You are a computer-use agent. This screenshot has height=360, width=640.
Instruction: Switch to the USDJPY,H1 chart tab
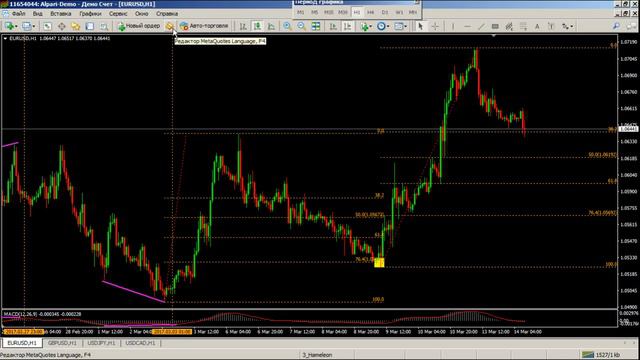pyautogui.click(x=101, y=343)
